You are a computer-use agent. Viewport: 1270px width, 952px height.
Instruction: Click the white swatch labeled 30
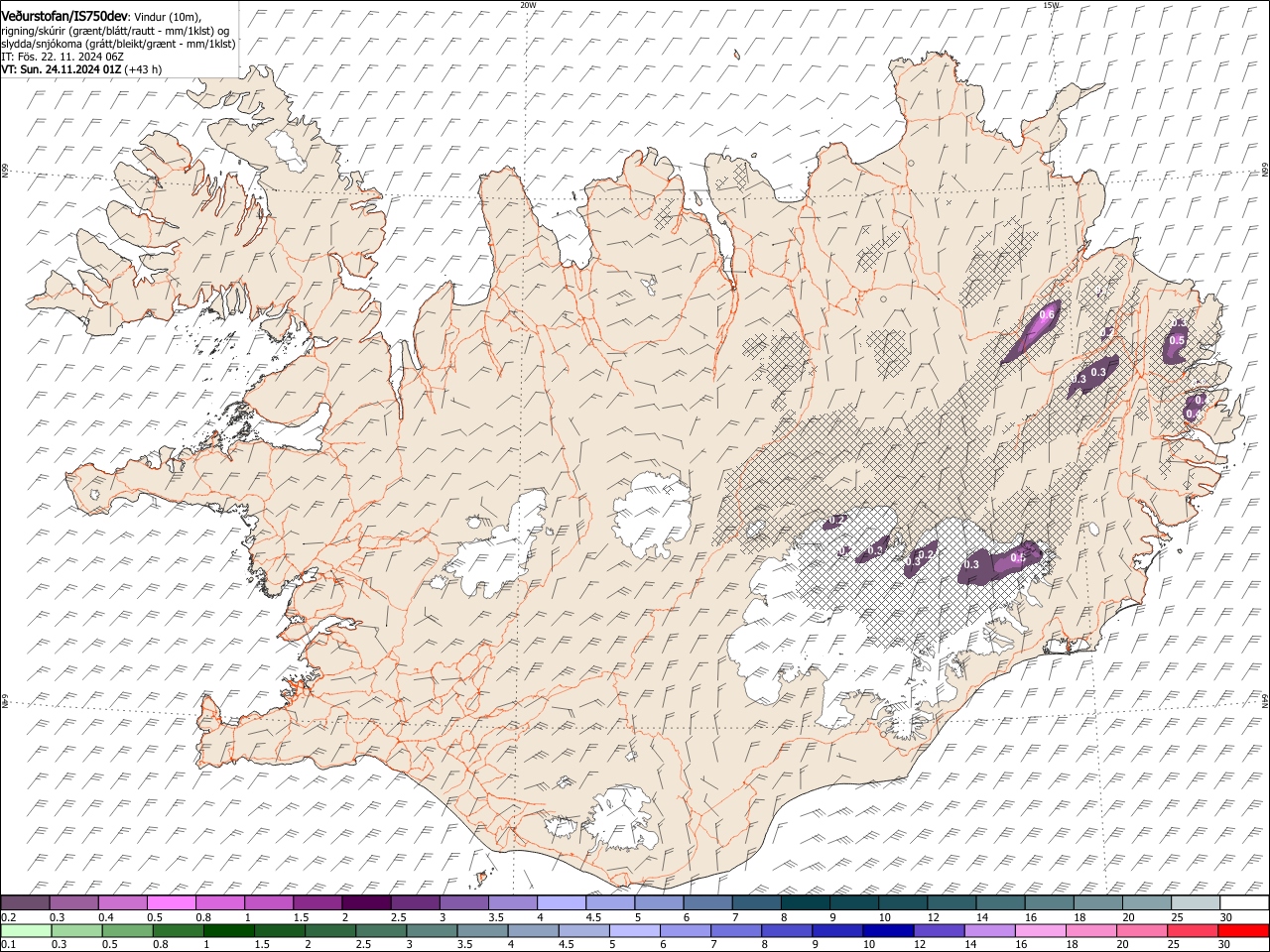pos(1244,902)
